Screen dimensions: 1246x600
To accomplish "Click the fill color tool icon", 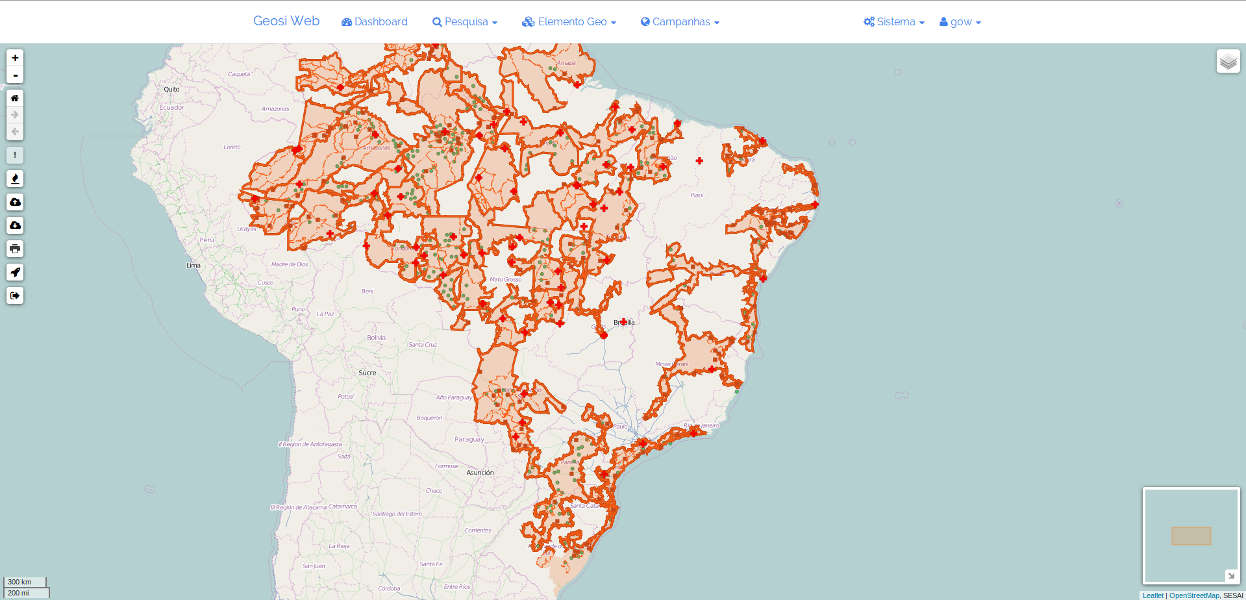I will coord(15,178).
